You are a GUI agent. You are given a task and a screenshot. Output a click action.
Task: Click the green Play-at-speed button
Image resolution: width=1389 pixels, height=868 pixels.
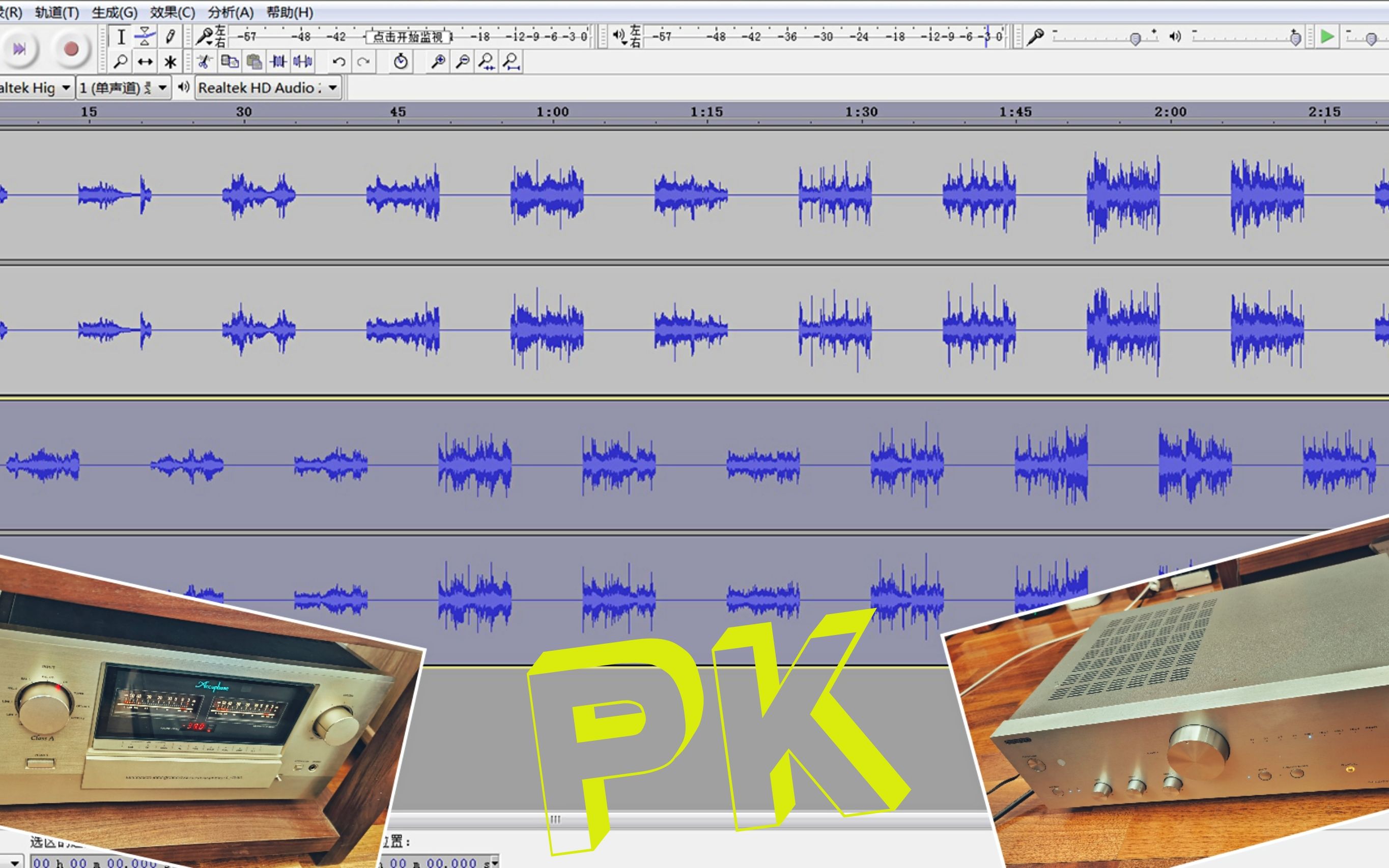[1327, 37]
